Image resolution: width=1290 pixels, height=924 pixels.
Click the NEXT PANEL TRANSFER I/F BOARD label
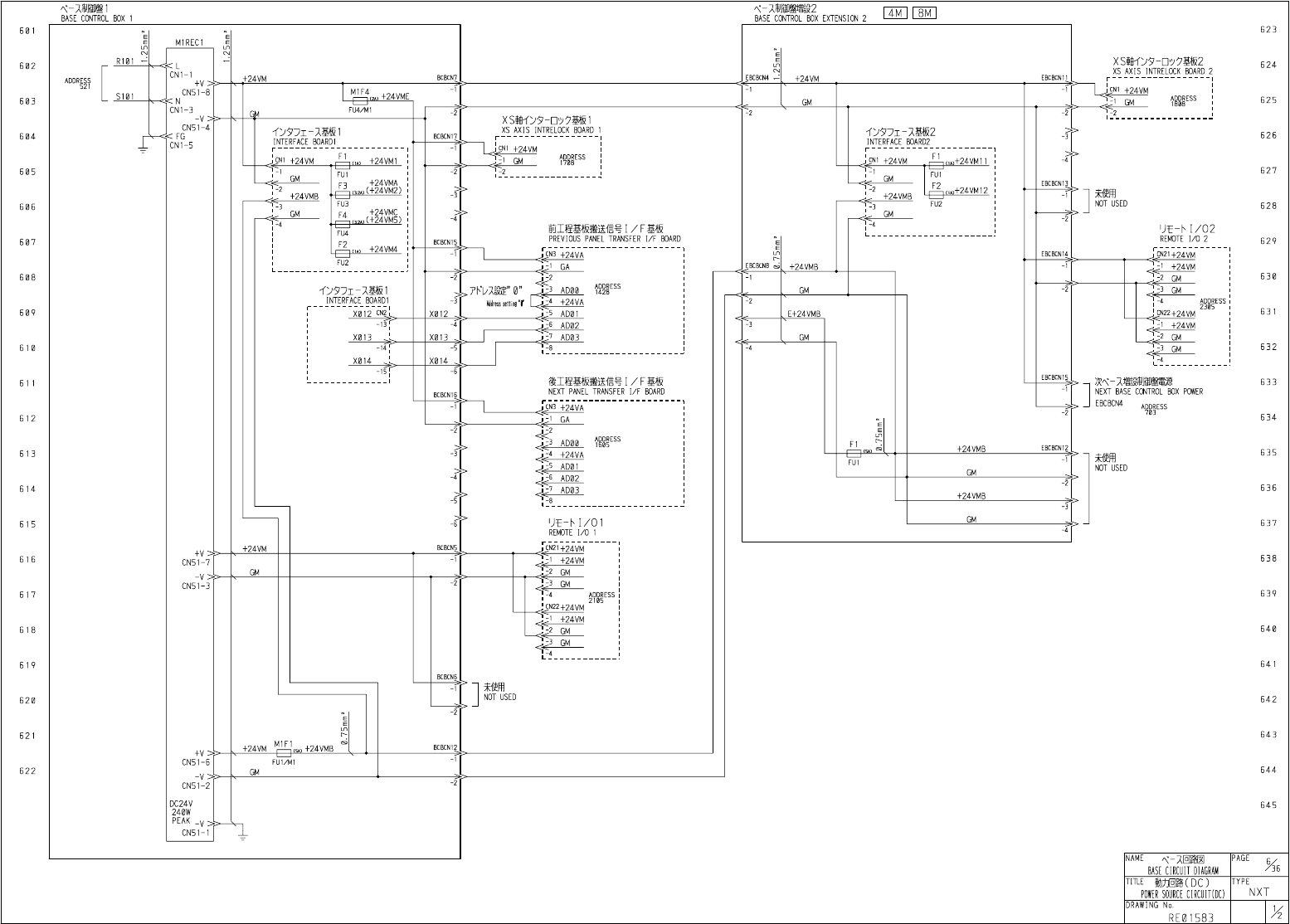tap(606, 391)
